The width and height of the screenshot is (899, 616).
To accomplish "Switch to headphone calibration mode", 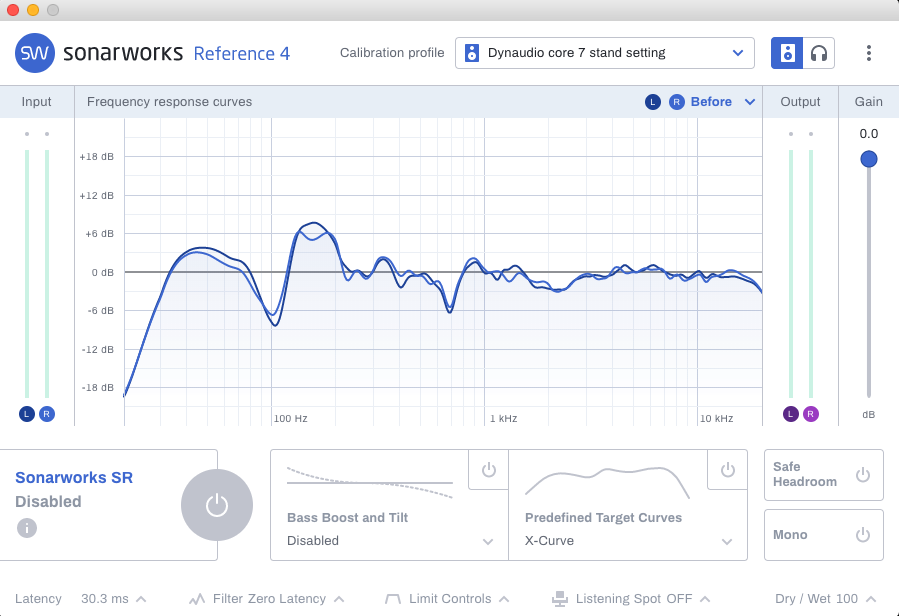I will coord(819,53).
